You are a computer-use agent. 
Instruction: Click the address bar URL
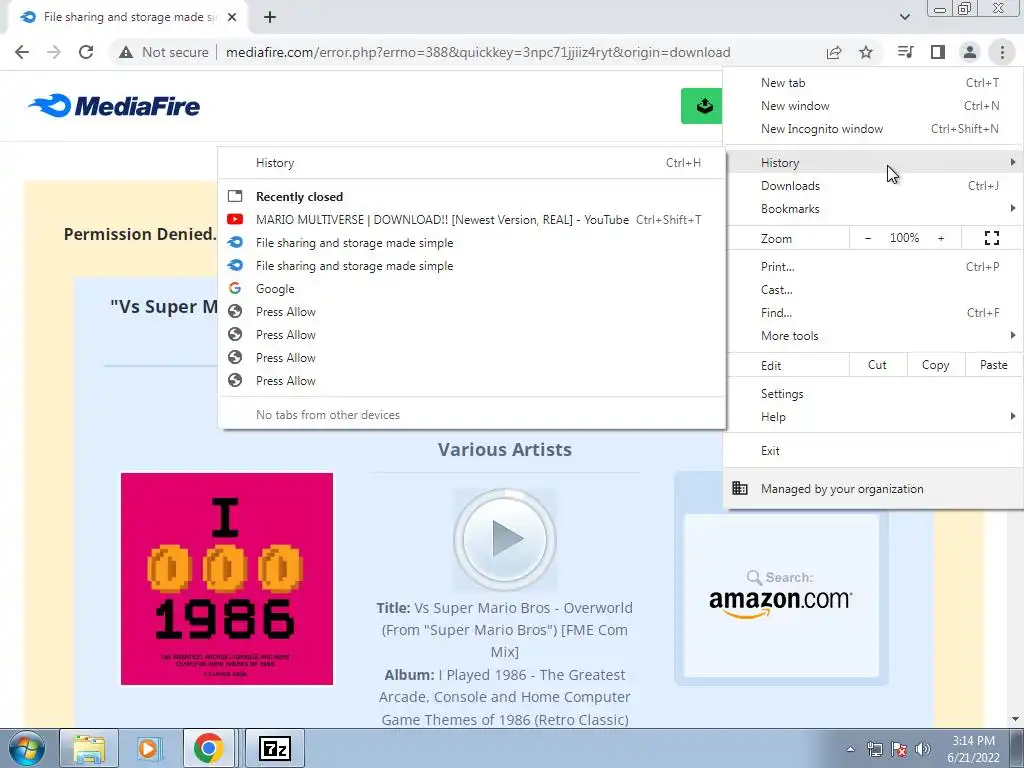(478, 52)
